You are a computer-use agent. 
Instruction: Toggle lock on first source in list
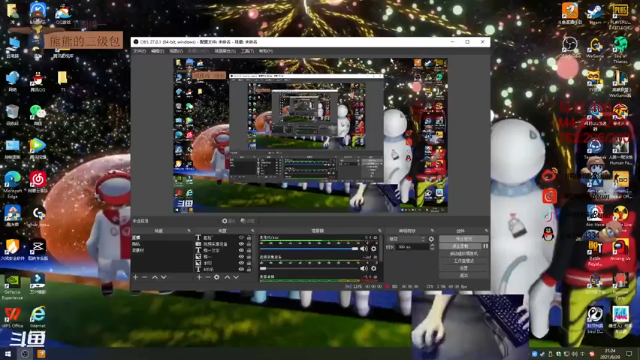(x=249, y=238)
